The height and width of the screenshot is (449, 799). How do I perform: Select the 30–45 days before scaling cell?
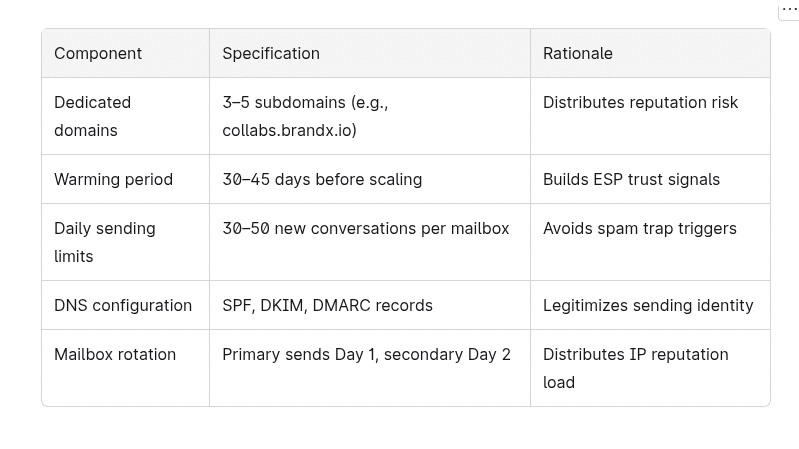[x=322, y=180]
